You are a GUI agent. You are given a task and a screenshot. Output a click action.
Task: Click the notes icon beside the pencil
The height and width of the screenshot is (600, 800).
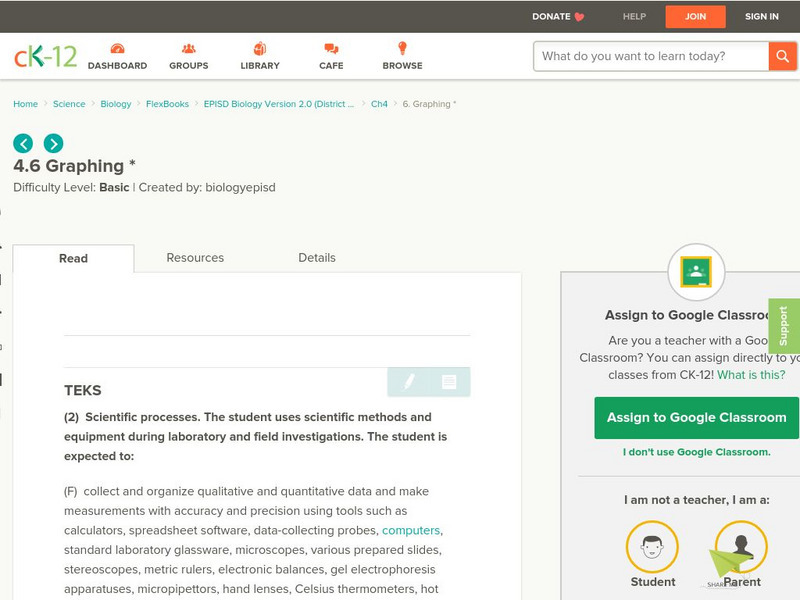point(449,382)
